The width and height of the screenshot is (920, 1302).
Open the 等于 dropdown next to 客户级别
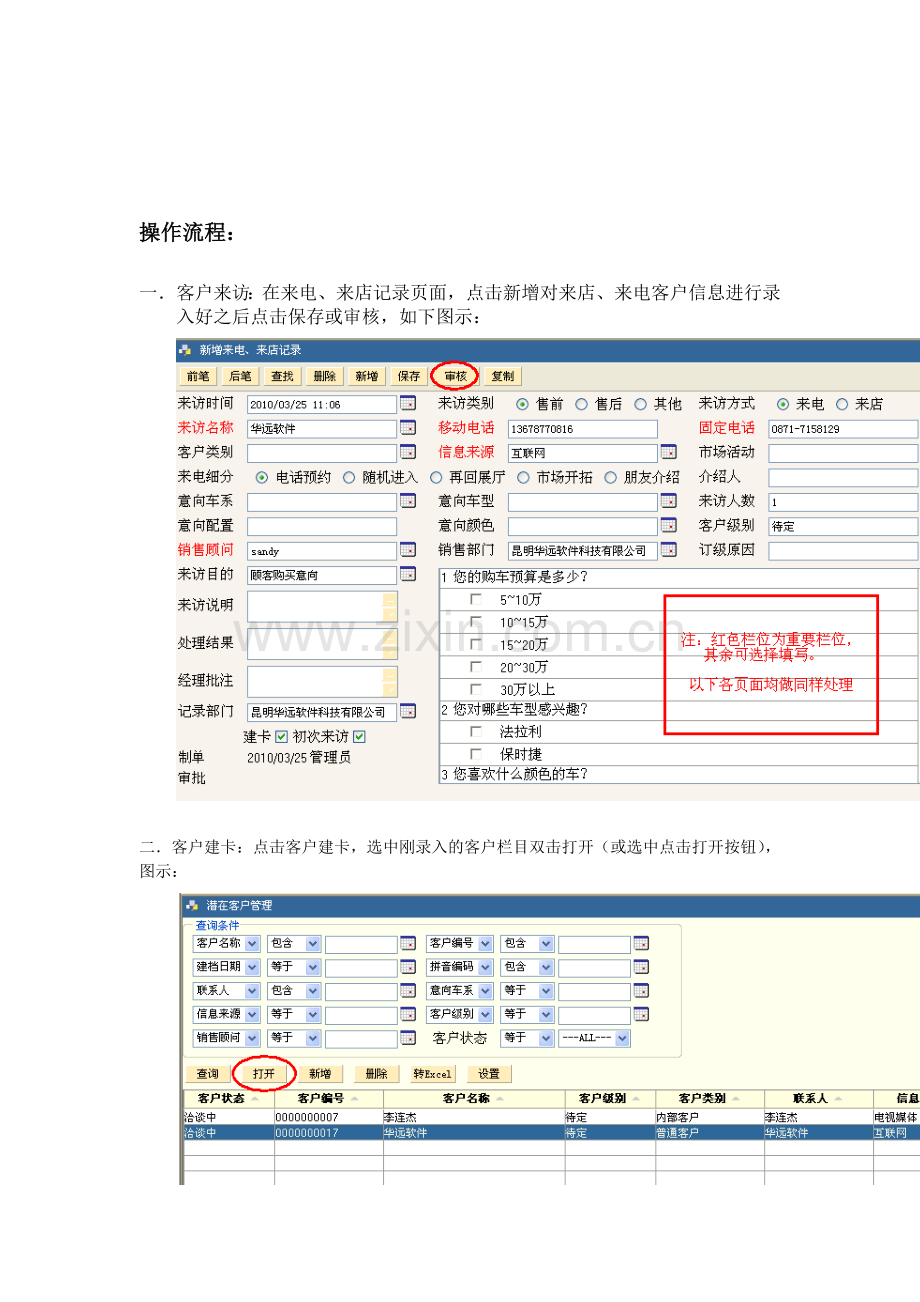527,1014
